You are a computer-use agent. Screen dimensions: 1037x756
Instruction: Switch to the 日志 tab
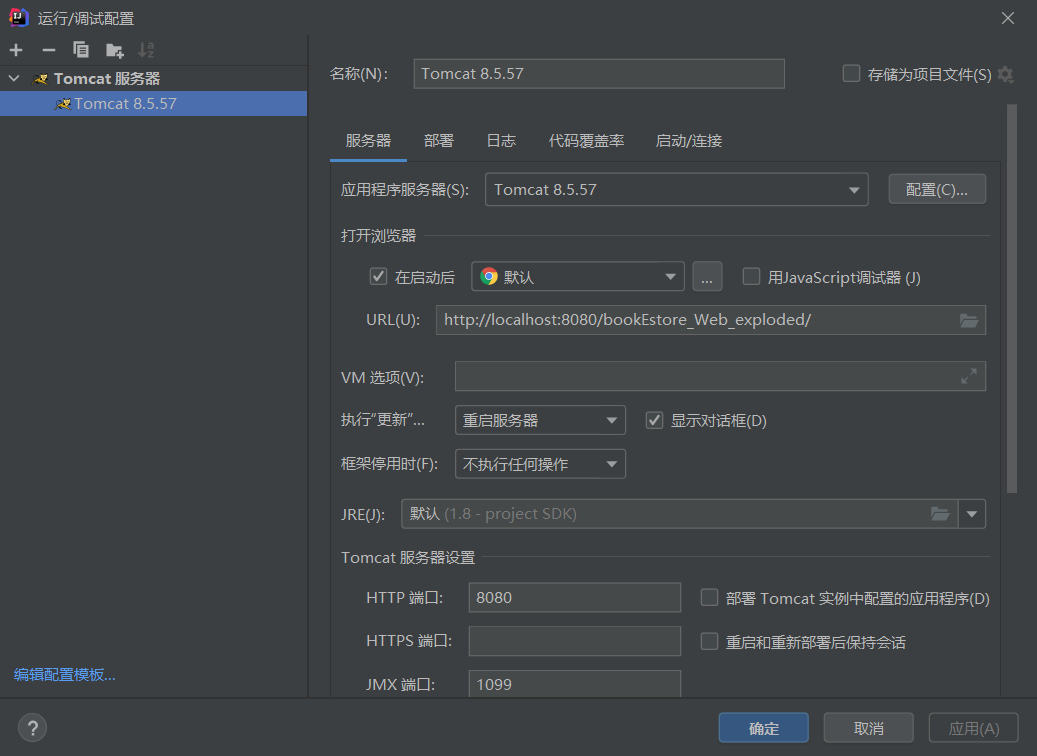tap(501, 141)
